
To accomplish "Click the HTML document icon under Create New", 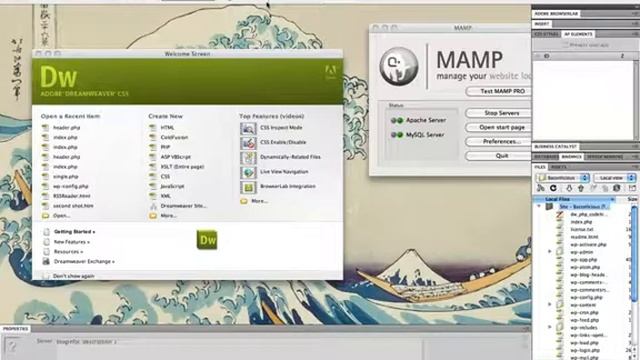I will pos(153,127).
